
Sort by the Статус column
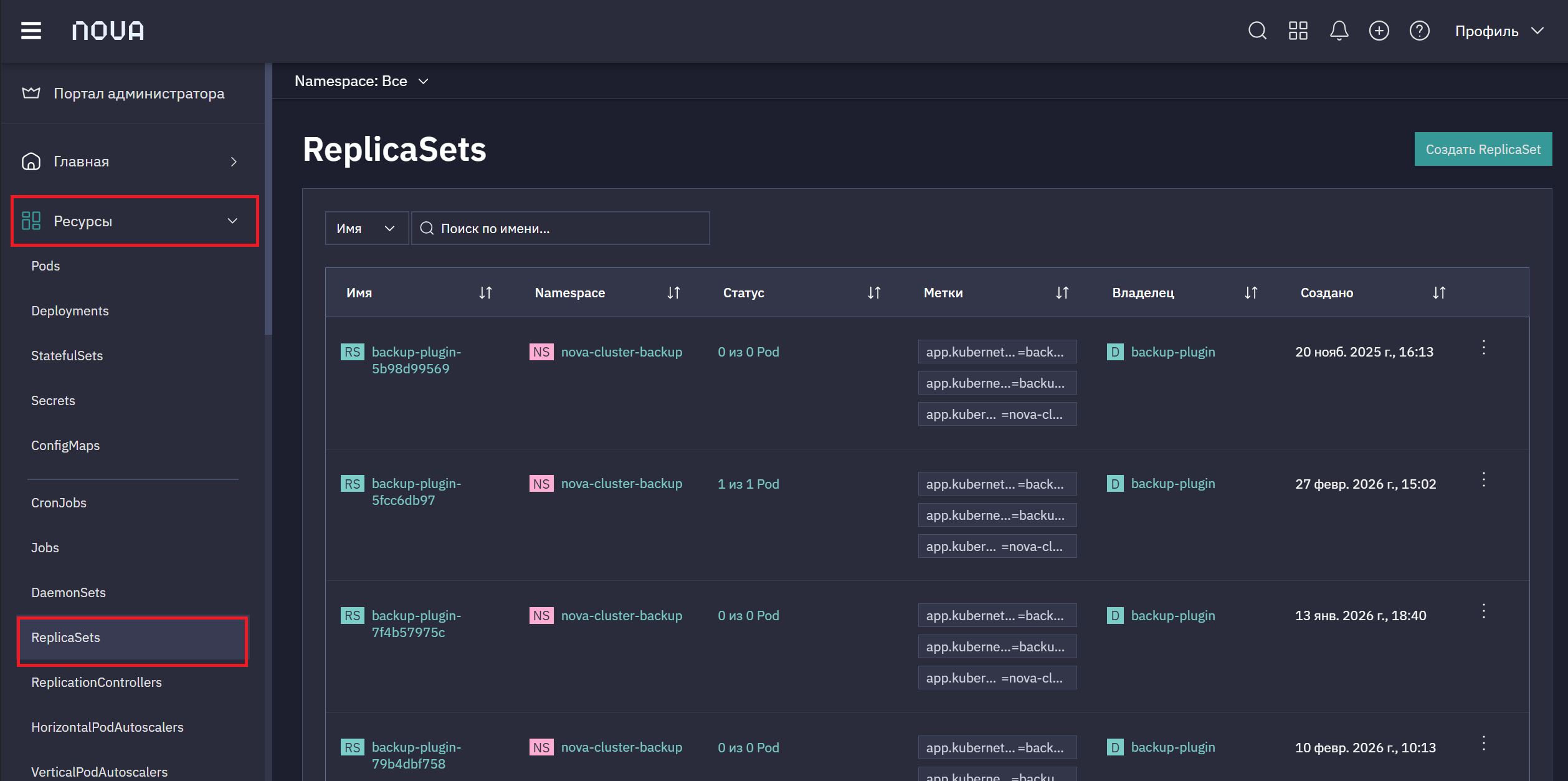874,293
